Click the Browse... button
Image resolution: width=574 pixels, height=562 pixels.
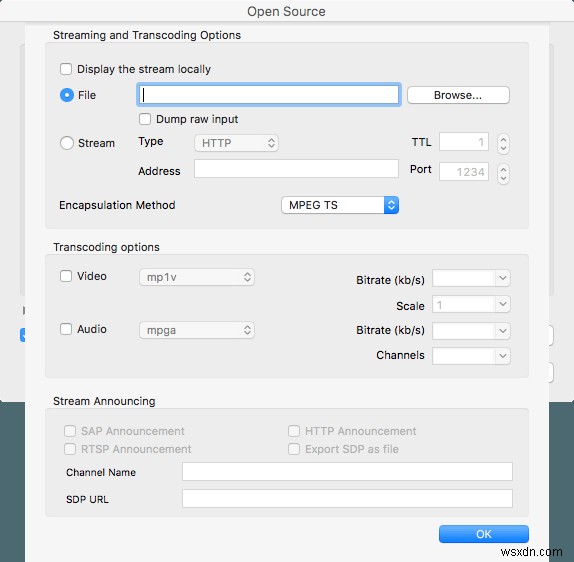pyautogui.click(x=458, y=95)
